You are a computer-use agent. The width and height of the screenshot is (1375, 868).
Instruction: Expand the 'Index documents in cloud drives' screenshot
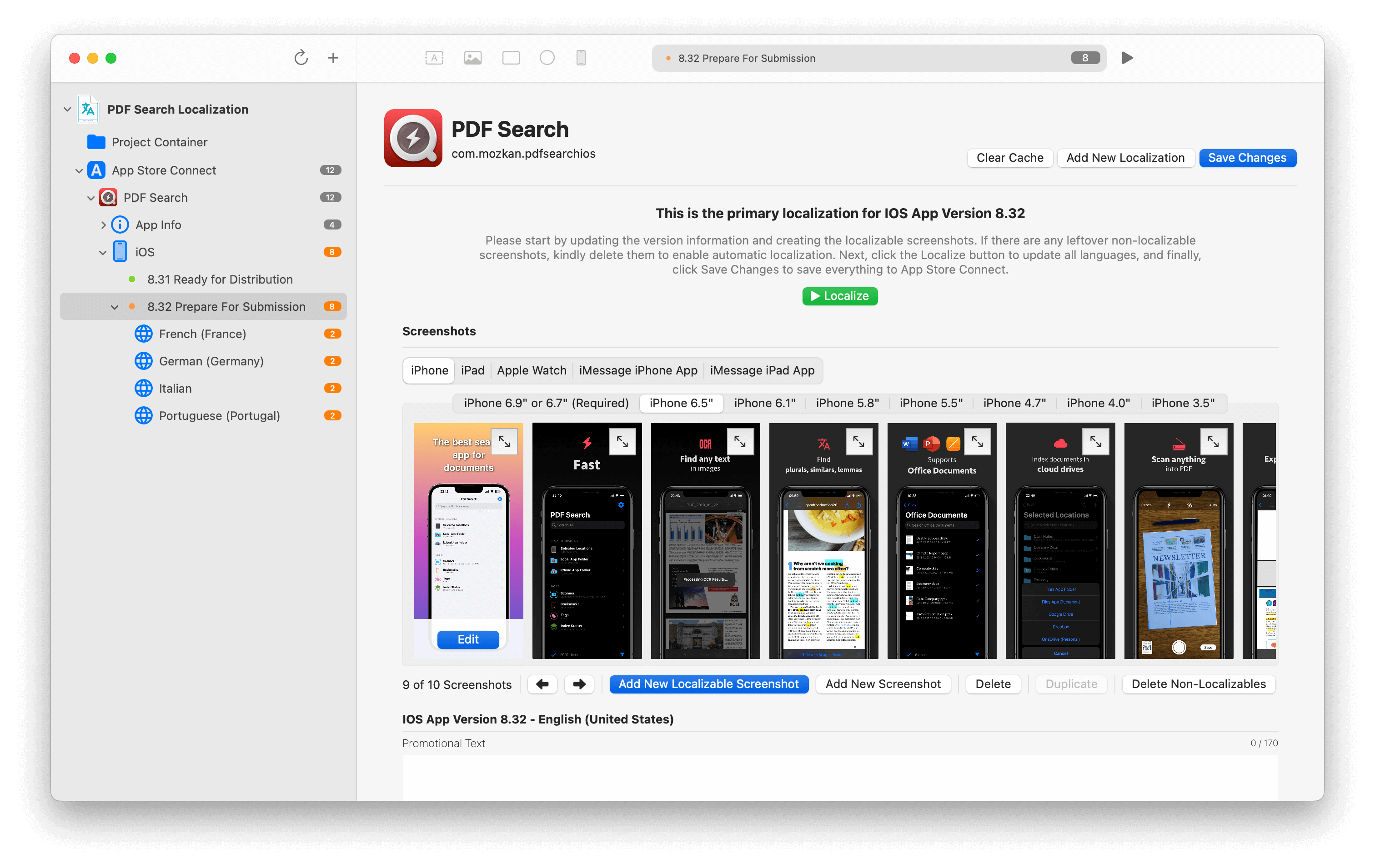click(1096, 442)
